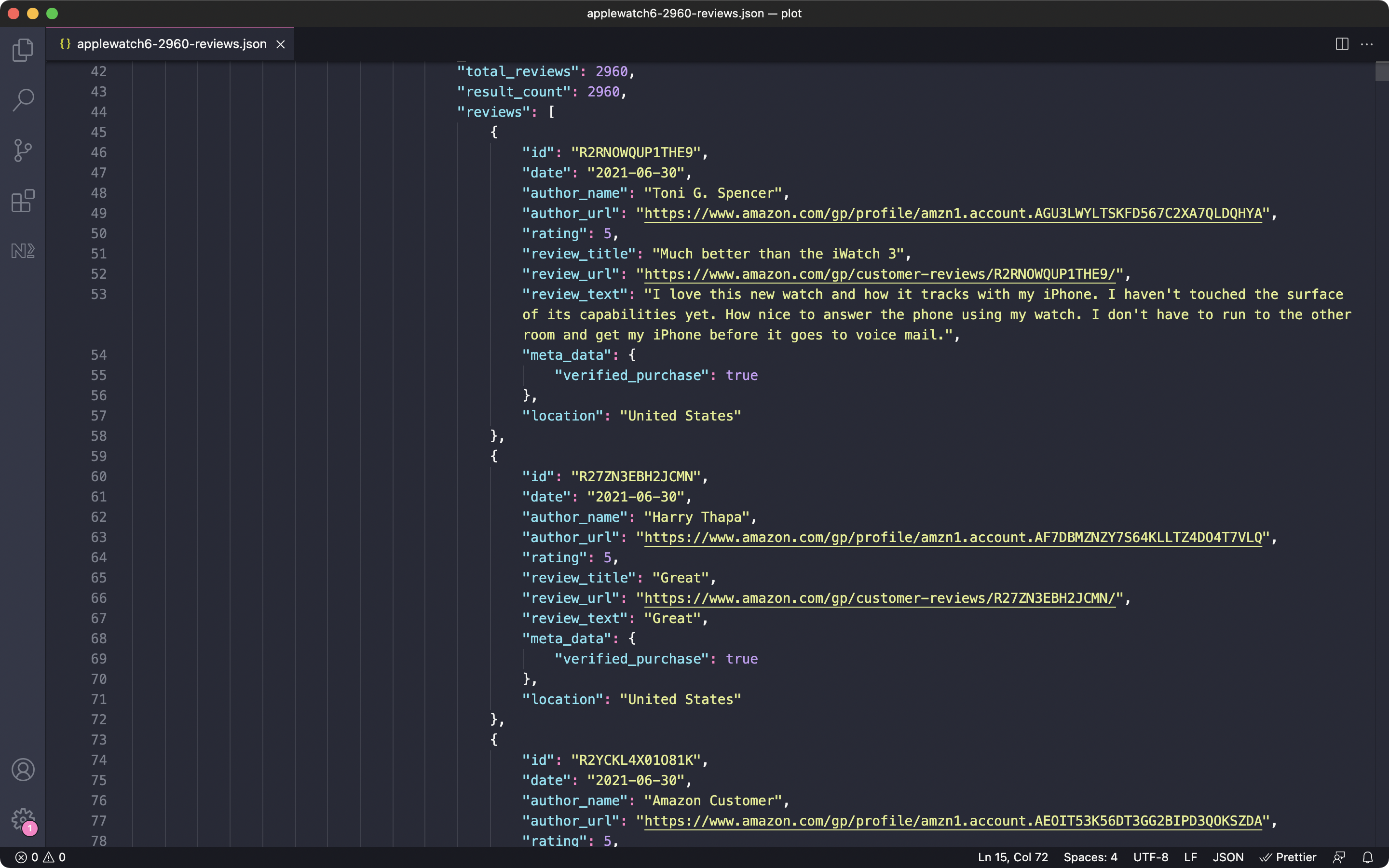Open review URL for R2RNOWQUP1THE9
The height and width of the screenshot is (868, 1389).
point(879,274)
